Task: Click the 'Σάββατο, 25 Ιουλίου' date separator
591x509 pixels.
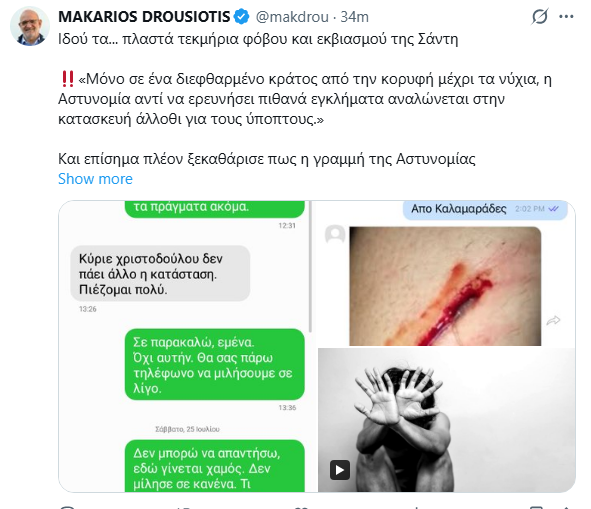Action: click(x=187, y=429)
